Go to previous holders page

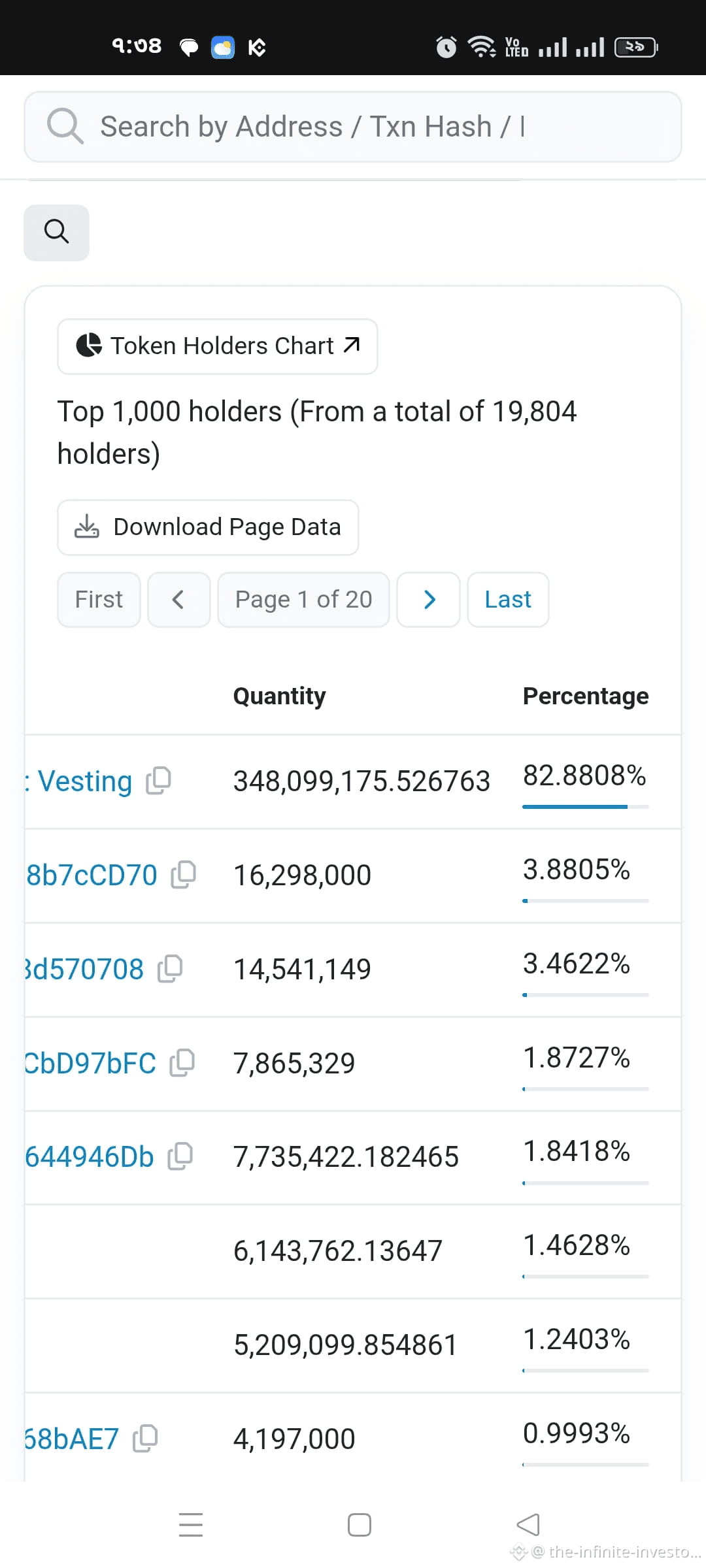click(178, 600)
